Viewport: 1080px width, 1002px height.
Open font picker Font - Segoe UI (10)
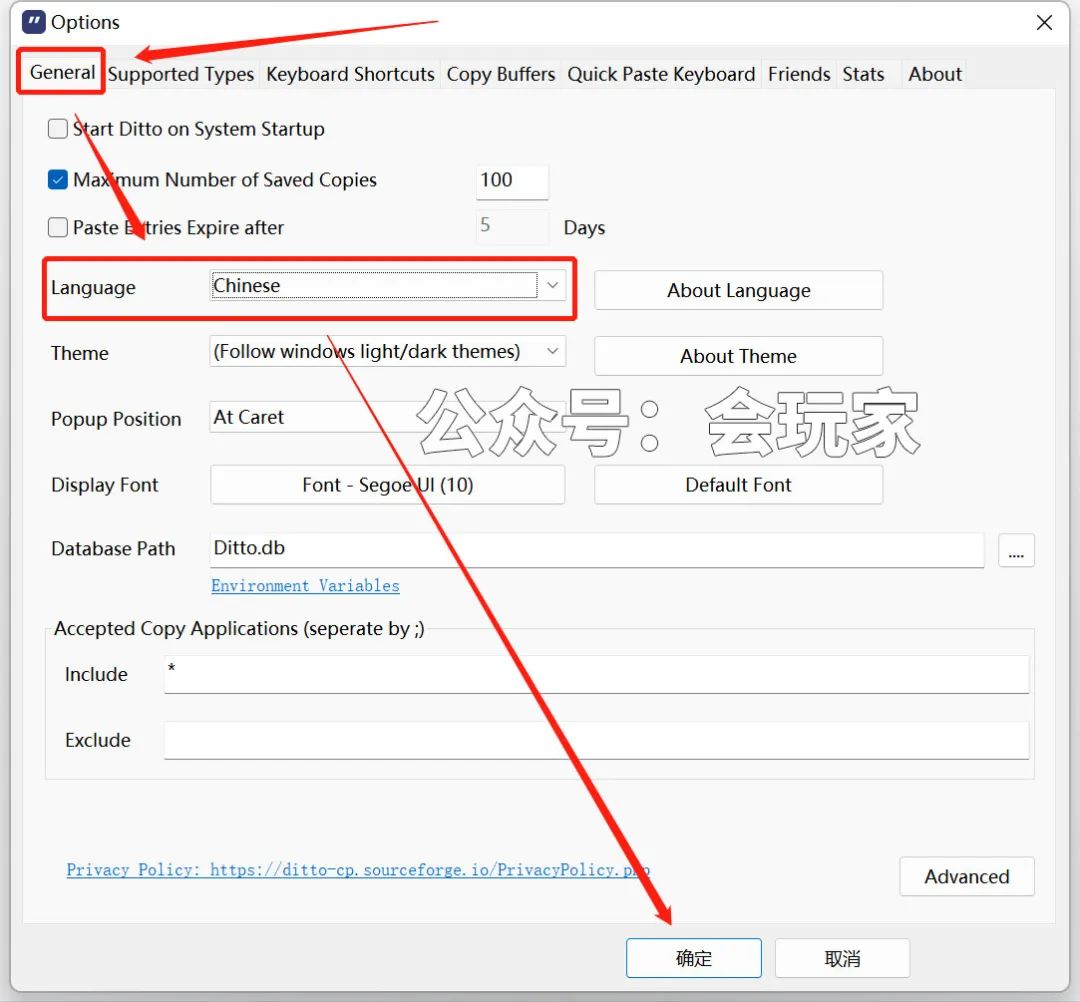pos(387,485)
